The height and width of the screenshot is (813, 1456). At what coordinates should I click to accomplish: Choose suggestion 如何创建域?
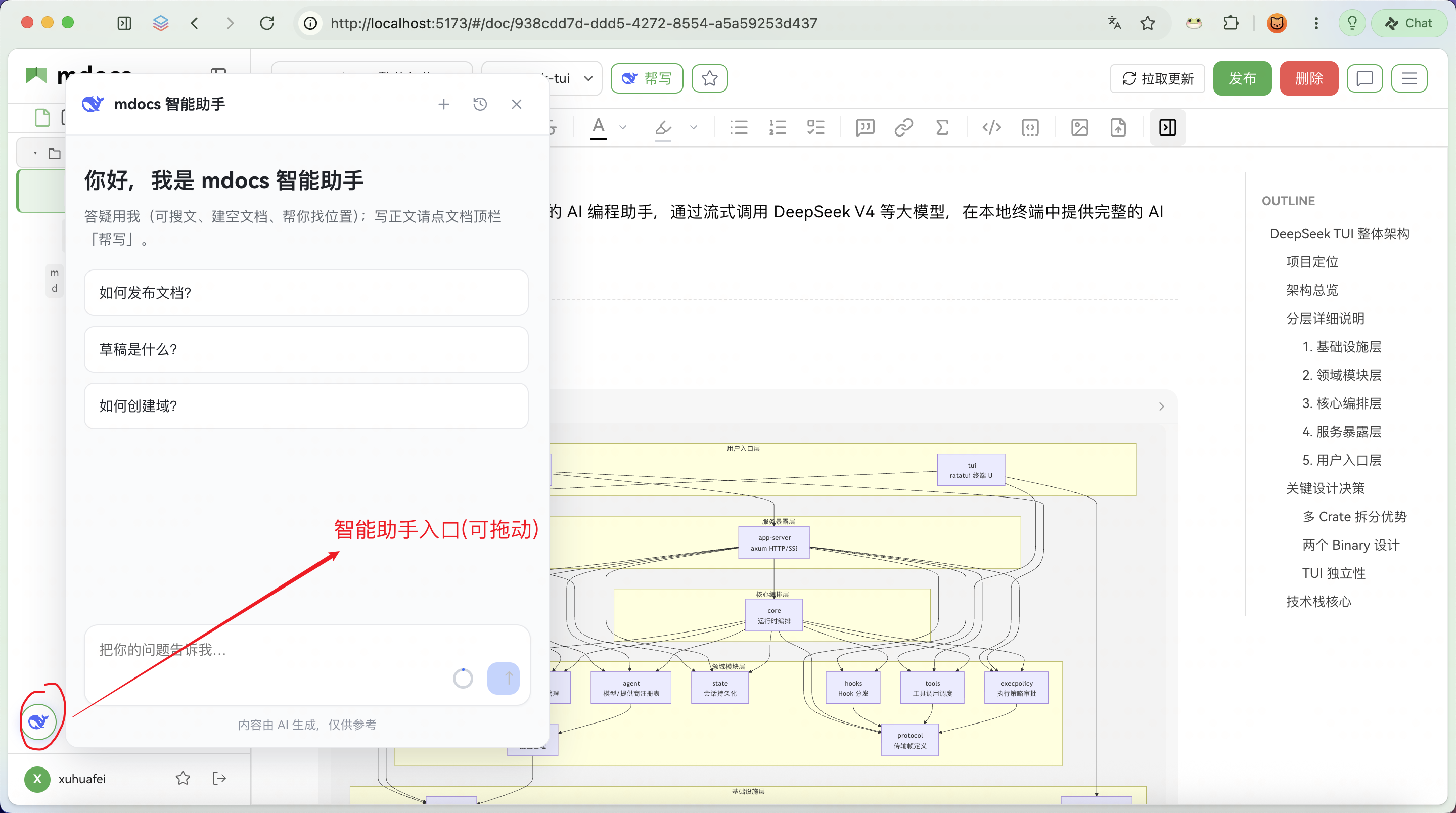point(306,405)
